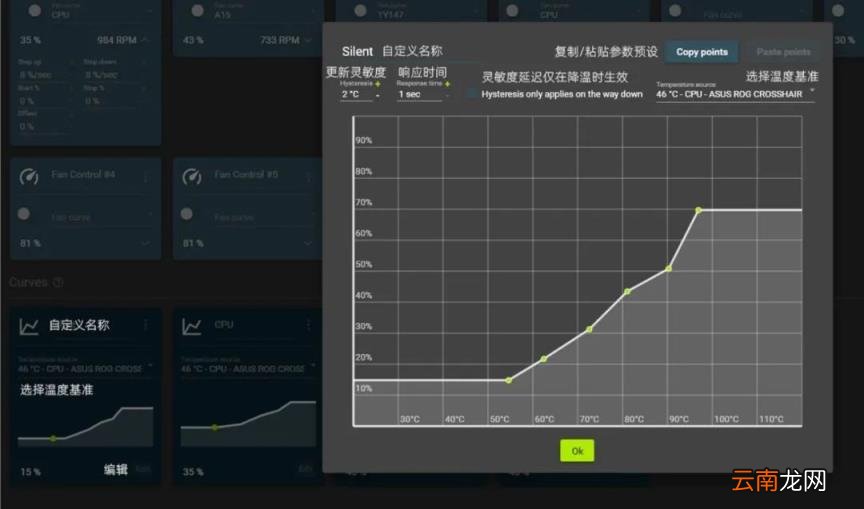Toggle the A15 fan control switch

pos(197,10)
